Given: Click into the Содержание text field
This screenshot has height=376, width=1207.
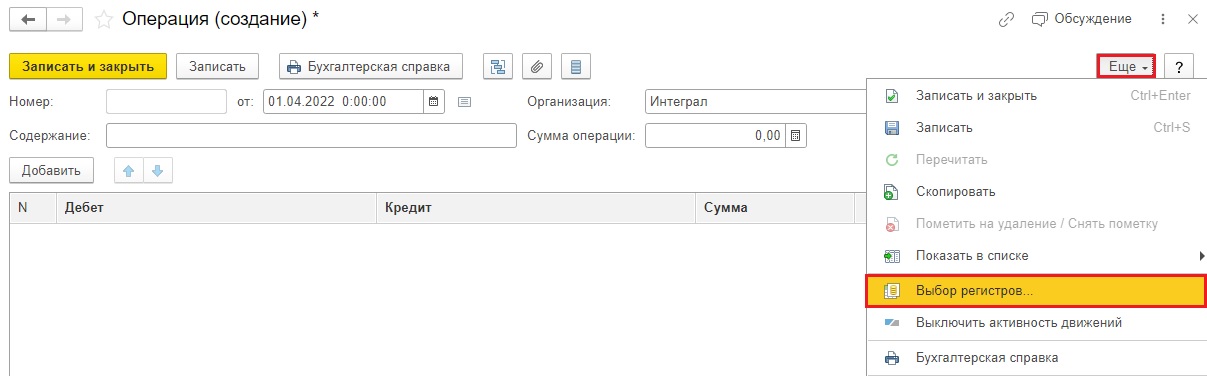Looking at the screenshot, I should (311, 136).
